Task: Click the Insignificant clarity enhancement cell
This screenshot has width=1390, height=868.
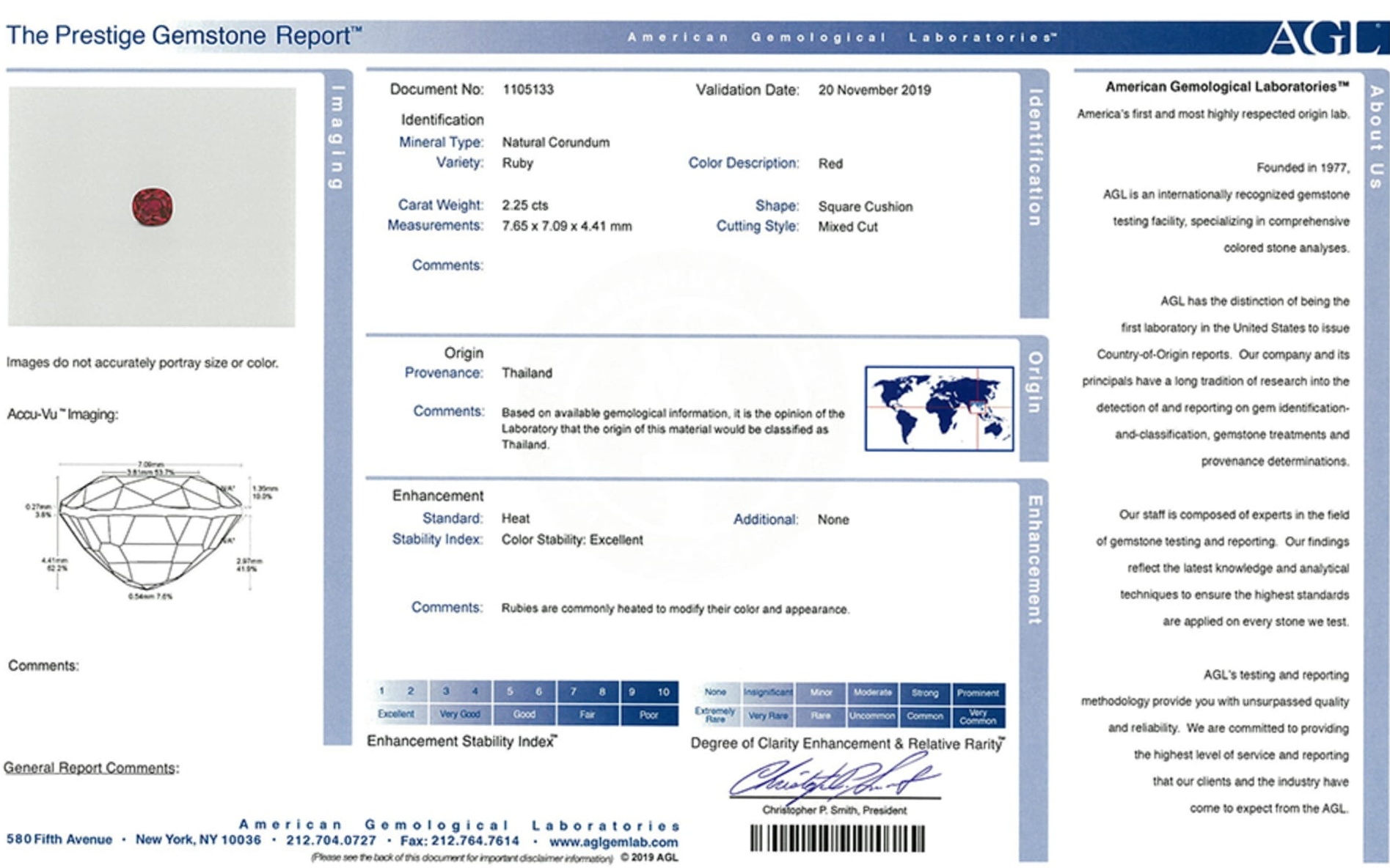Action: 768,692
